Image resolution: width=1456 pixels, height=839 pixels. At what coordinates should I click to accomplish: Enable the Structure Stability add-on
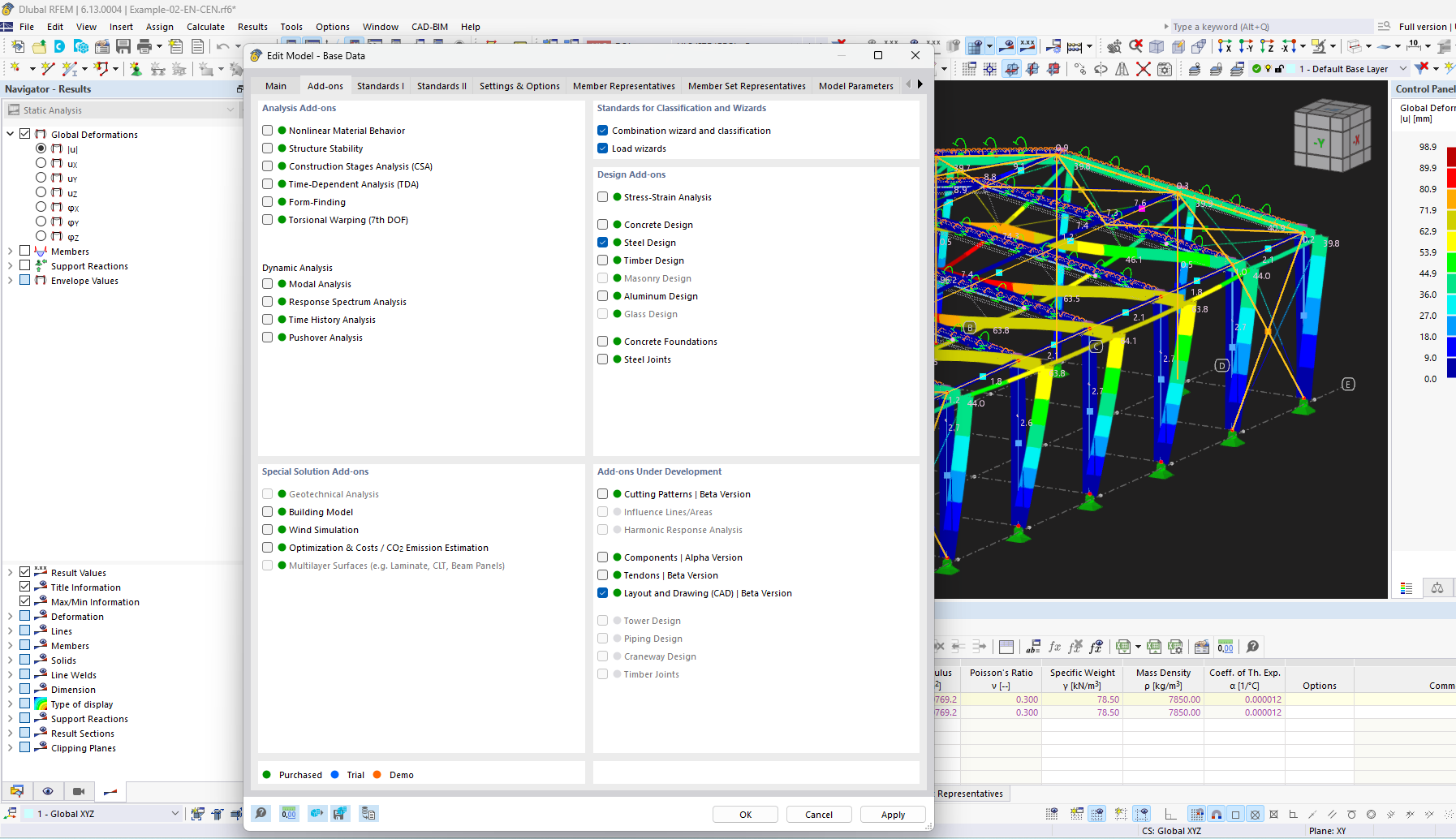coord(268,148)
